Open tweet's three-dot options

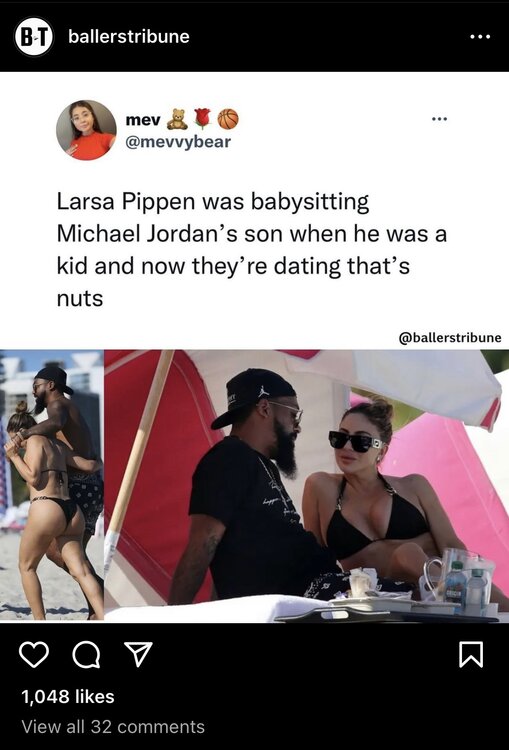[x=439, y=119]
